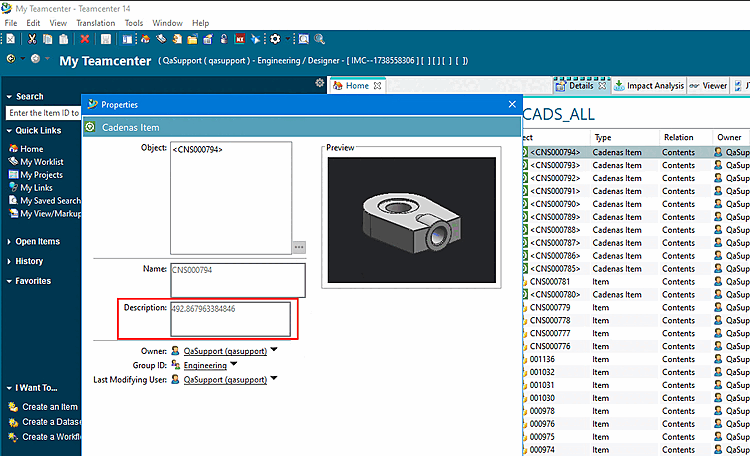This screenshot has width=750, height=456.
Task: Click the Item ID search field
Action: click(43, 113)
